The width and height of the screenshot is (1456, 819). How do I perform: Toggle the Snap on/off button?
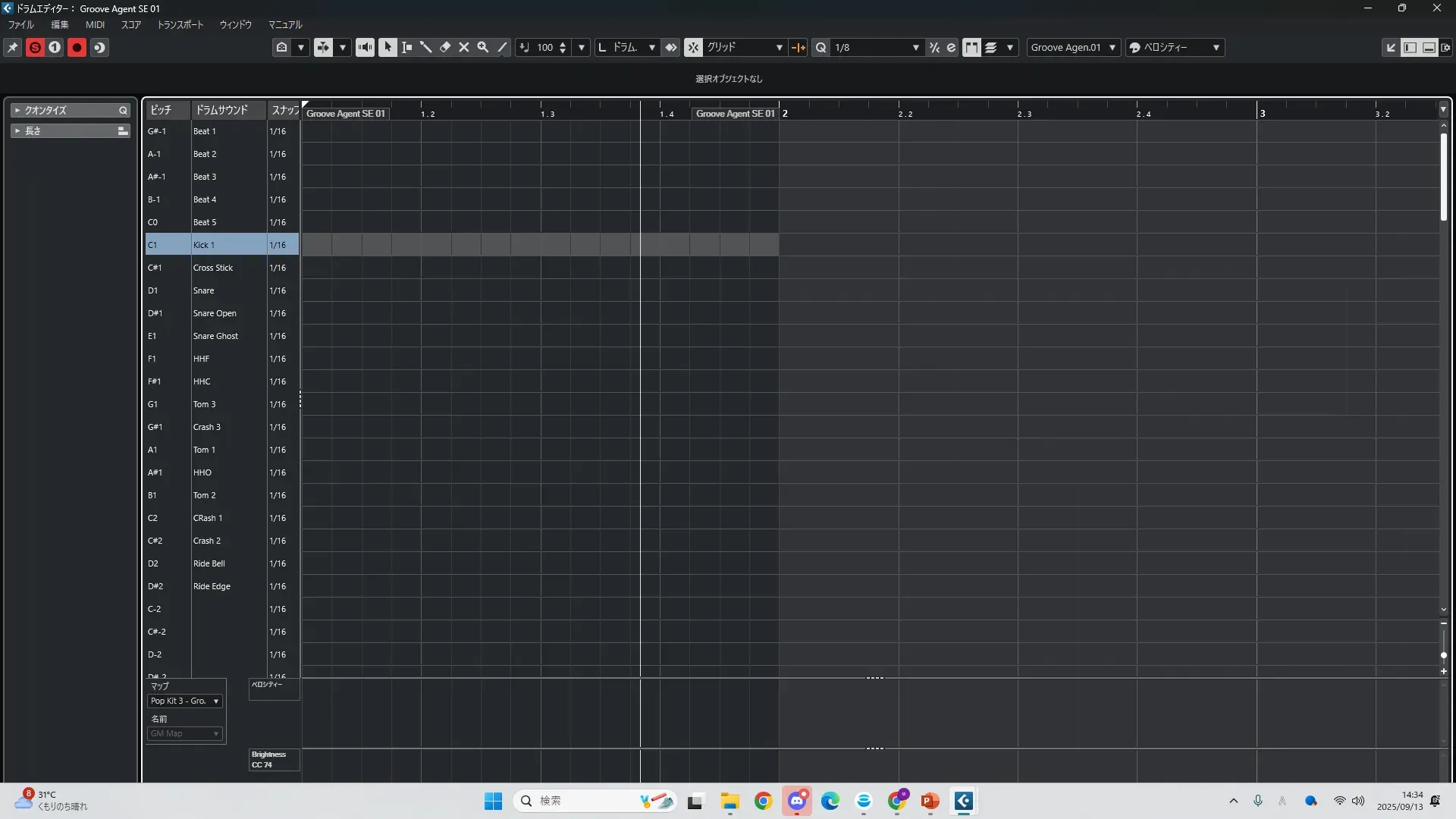693,47
